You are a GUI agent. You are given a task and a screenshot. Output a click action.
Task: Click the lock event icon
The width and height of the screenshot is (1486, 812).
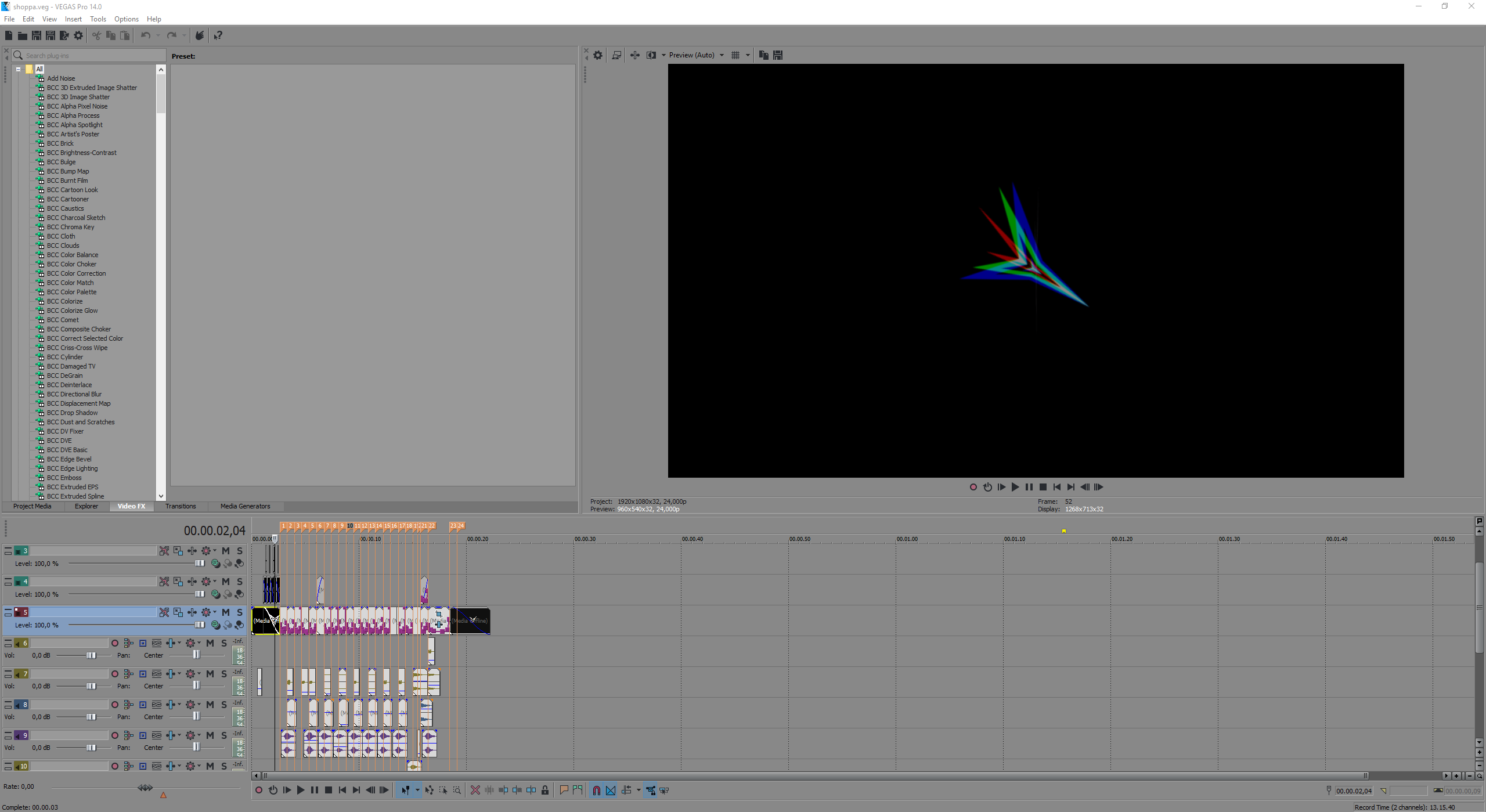tap(545, 791)
